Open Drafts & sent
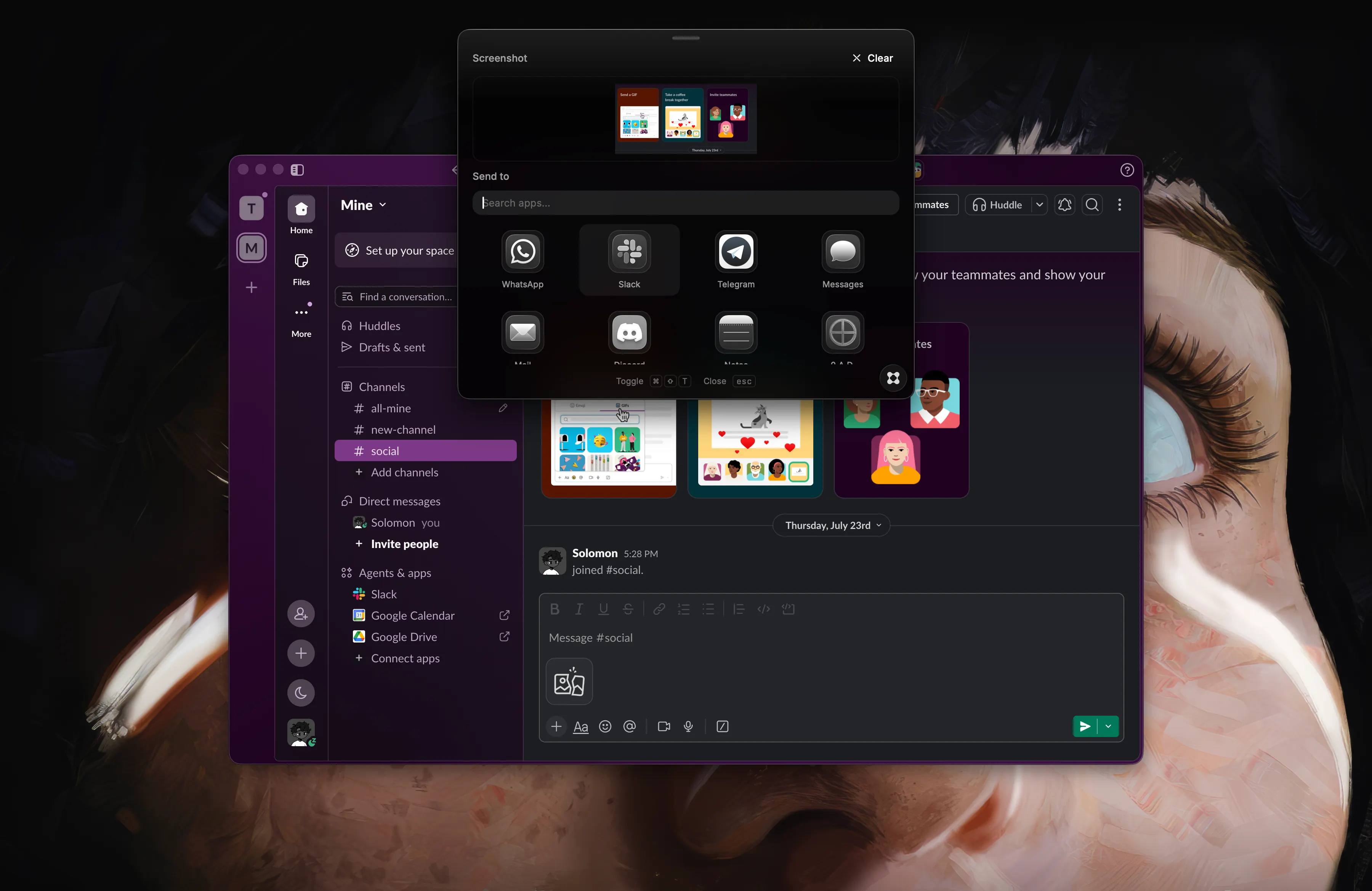 (392, 347)
